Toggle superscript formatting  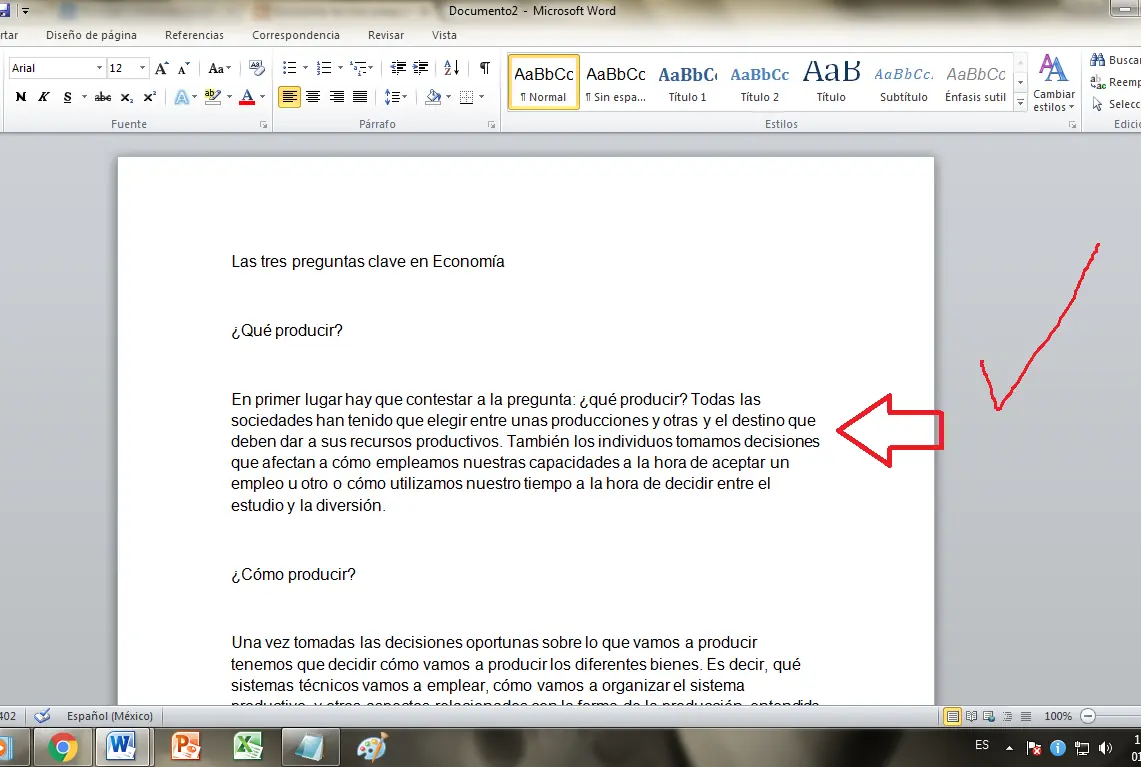(150, 97)
